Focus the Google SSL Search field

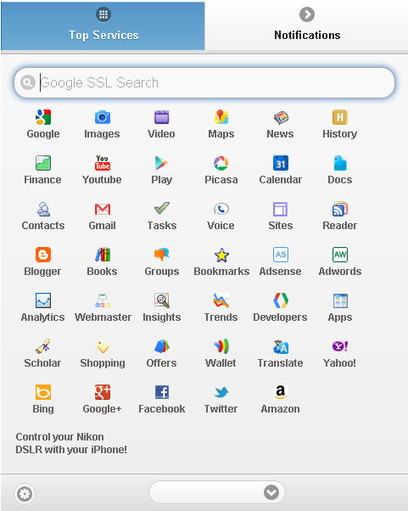click(204, 83)
